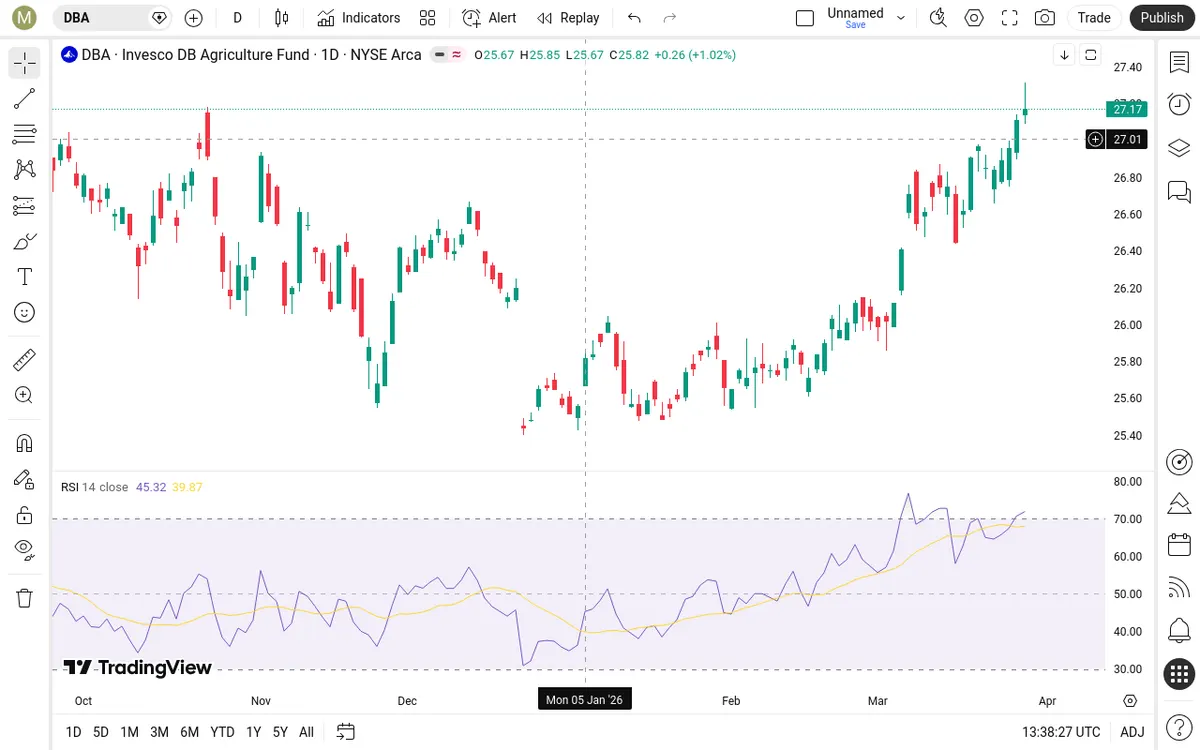Image resolution: width=1200 pixels, height=750 pixels.
Task: Open the apps grid icon
Action: tap(1179, 674)
